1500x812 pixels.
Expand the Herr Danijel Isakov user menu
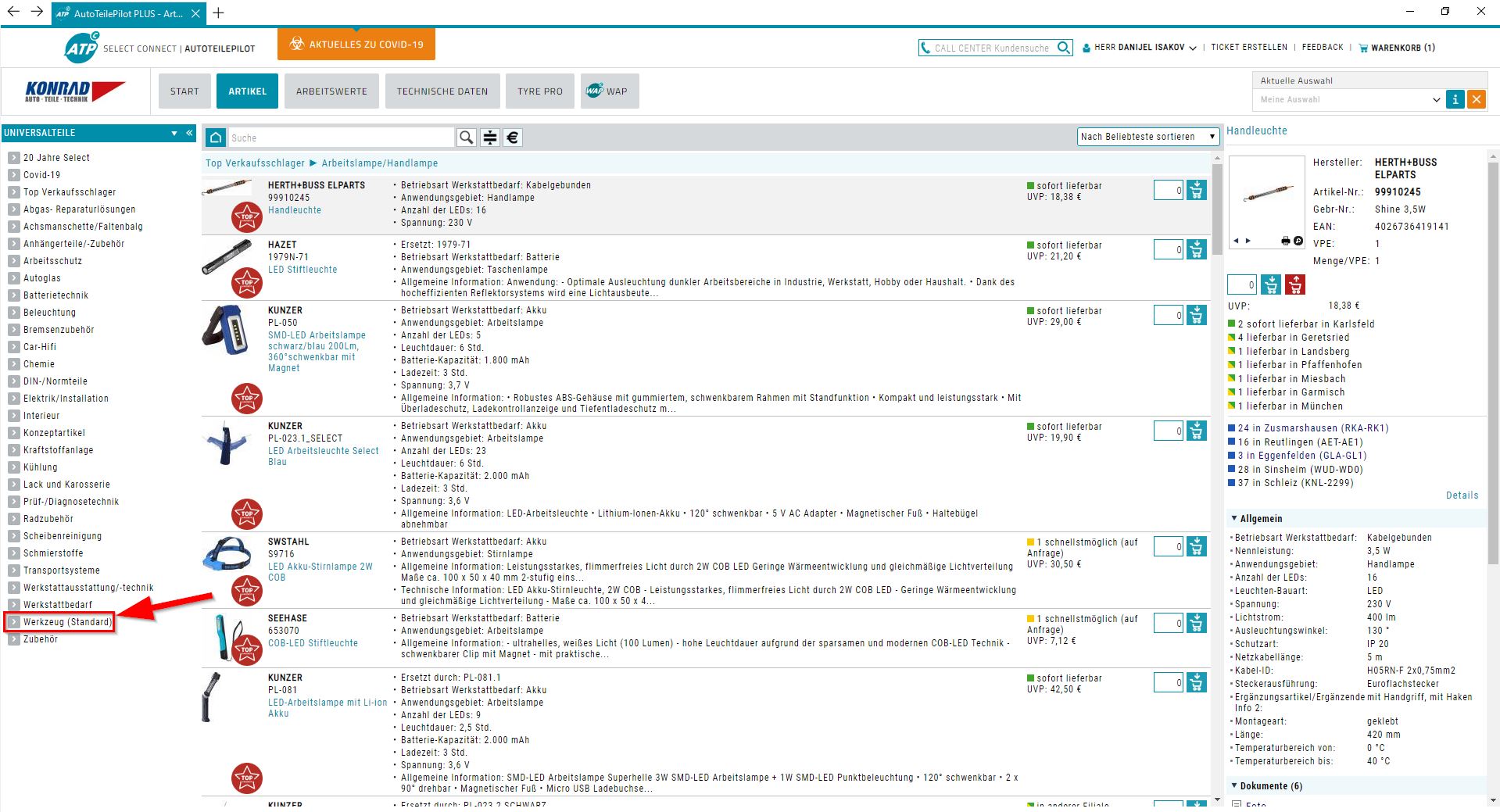(1193, 48)
